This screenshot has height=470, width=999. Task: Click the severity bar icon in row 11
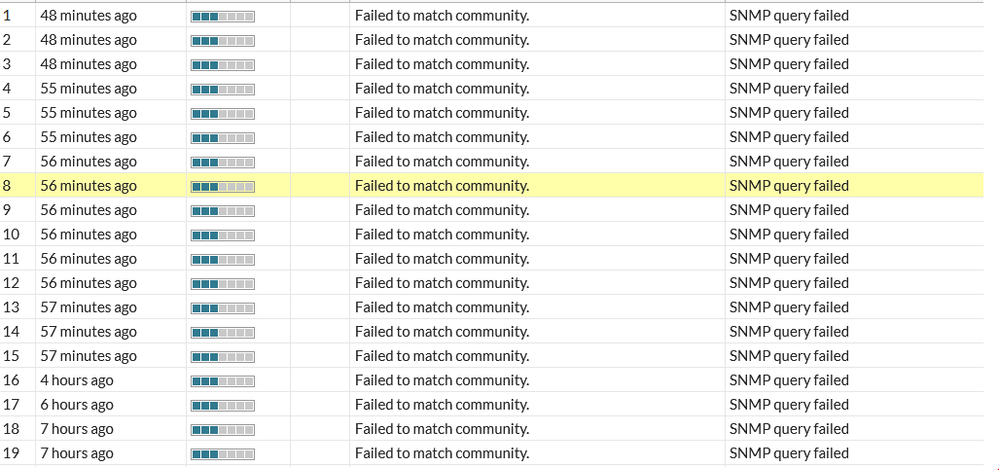[x=222, y=259]
